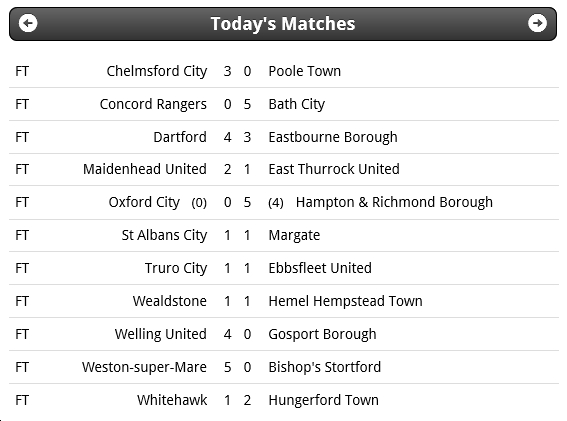Go to previous day with left arrow
Image resolution: width=567 pixels, height=421 pixels.
pyautogui.click(x=28, y=24)
